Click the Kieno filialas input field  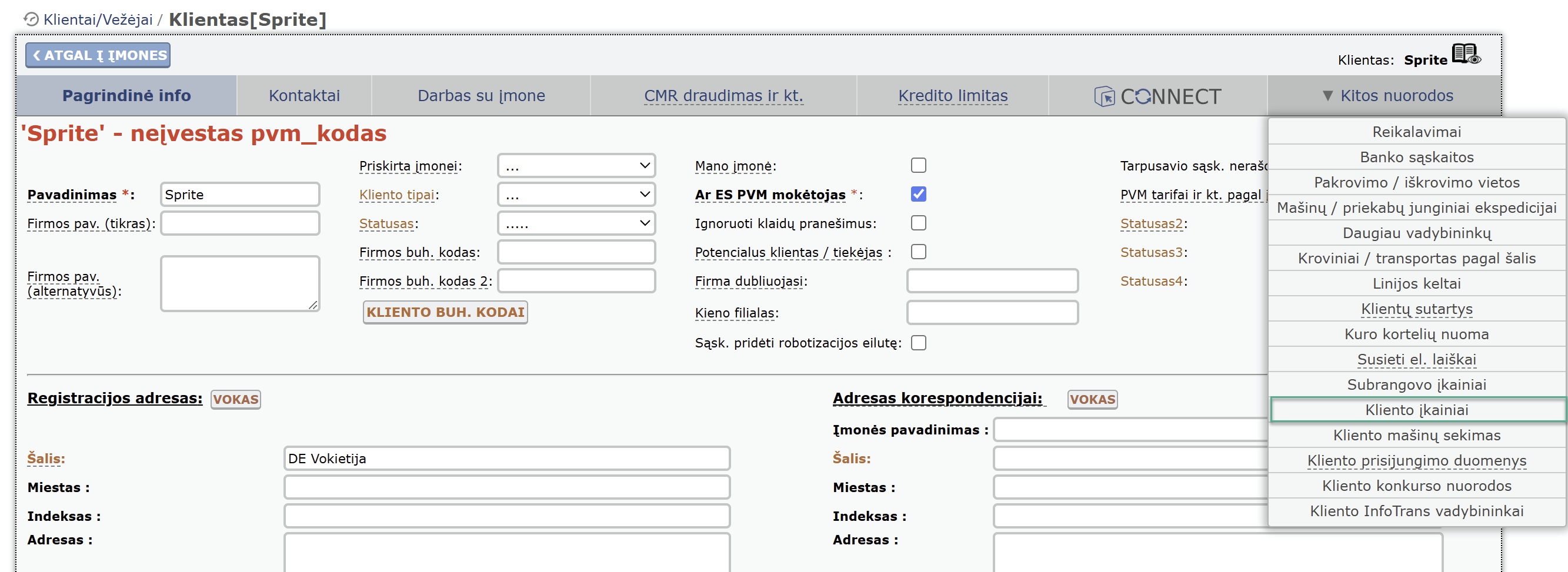tap(992, 313)
